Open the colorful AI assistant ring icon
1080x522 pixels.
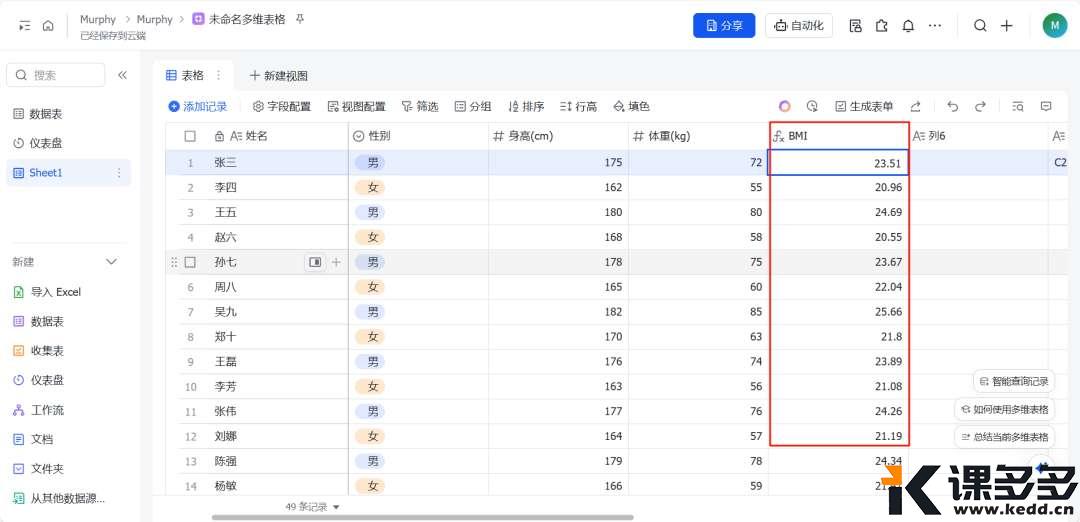pos(785,106)
